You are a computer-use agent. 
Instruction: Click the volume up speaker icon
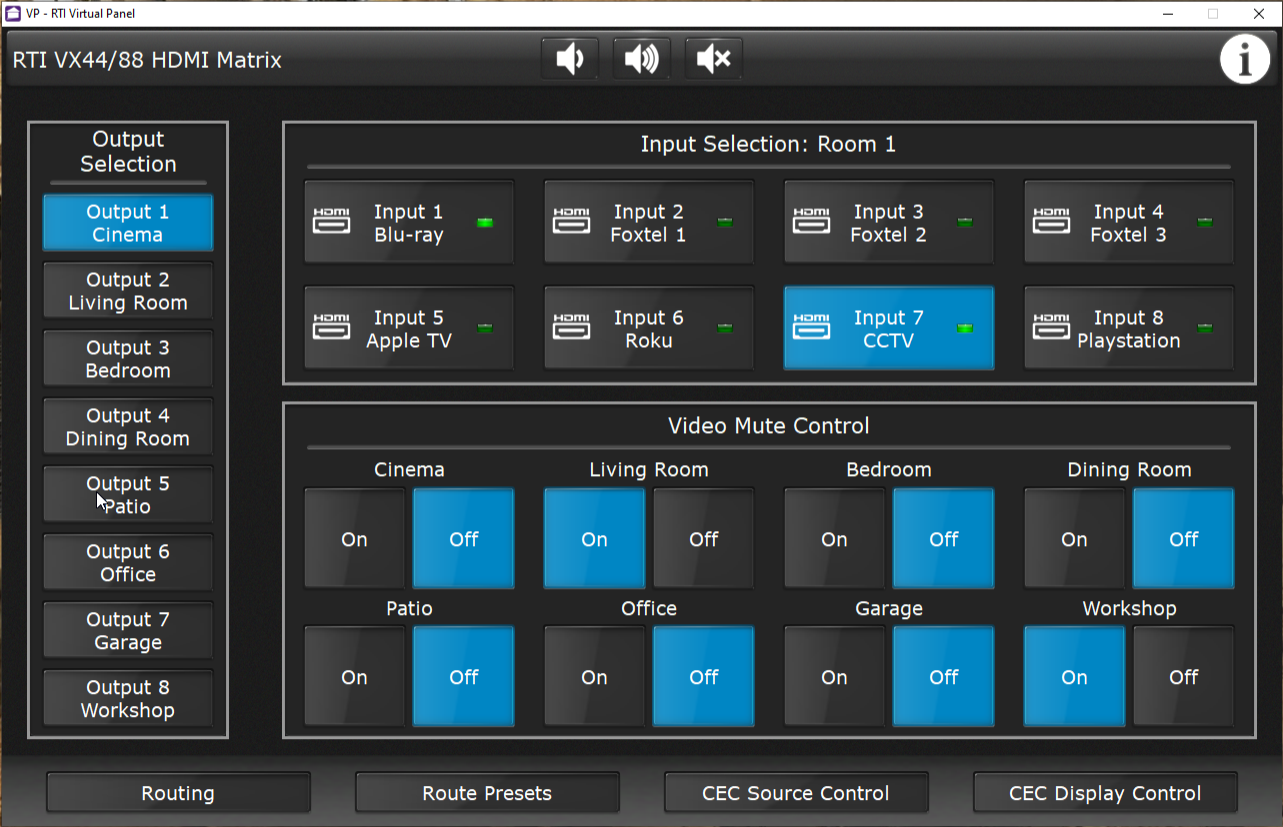pyautogui.click(x=642, y=59)
